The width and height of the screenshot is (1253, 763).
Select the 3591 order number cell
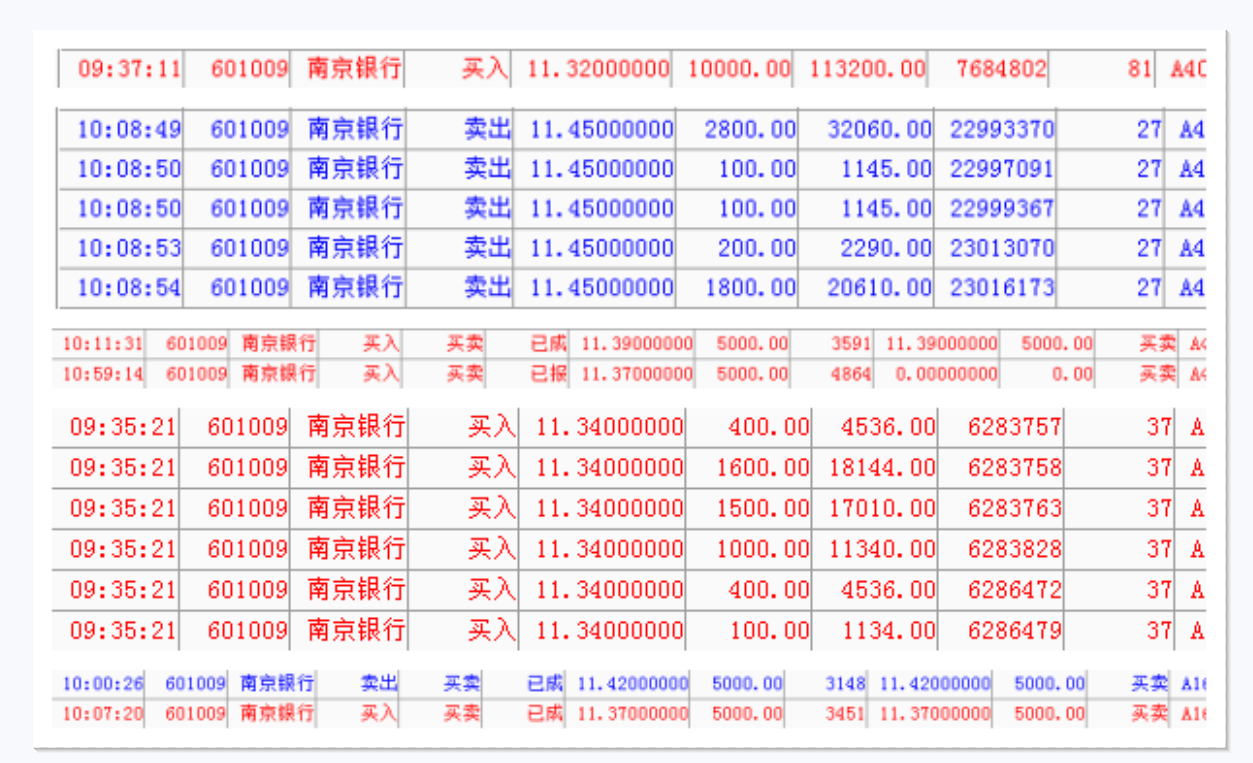851,344
